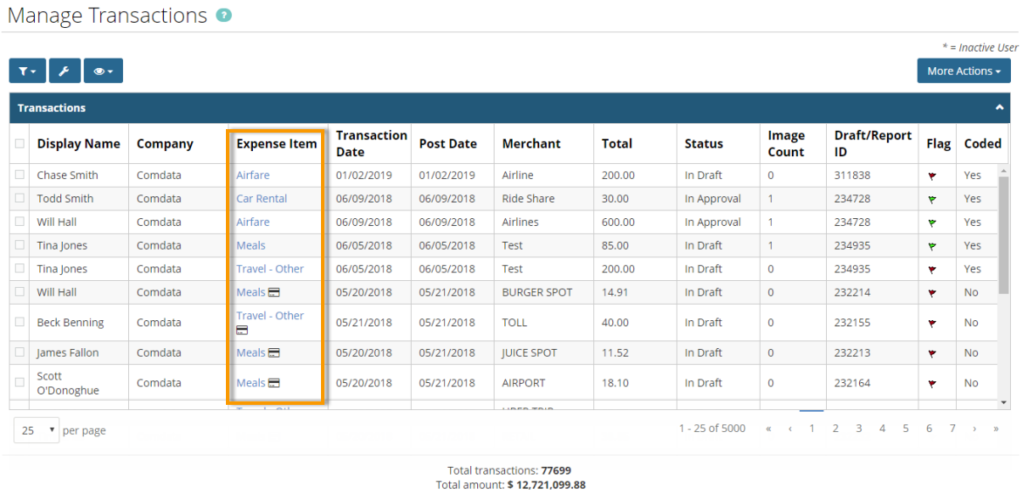The height and width of the screenshot is (493, 1024).
Task: Select the Chase Smith row checkbox
Action: [20, 175]
